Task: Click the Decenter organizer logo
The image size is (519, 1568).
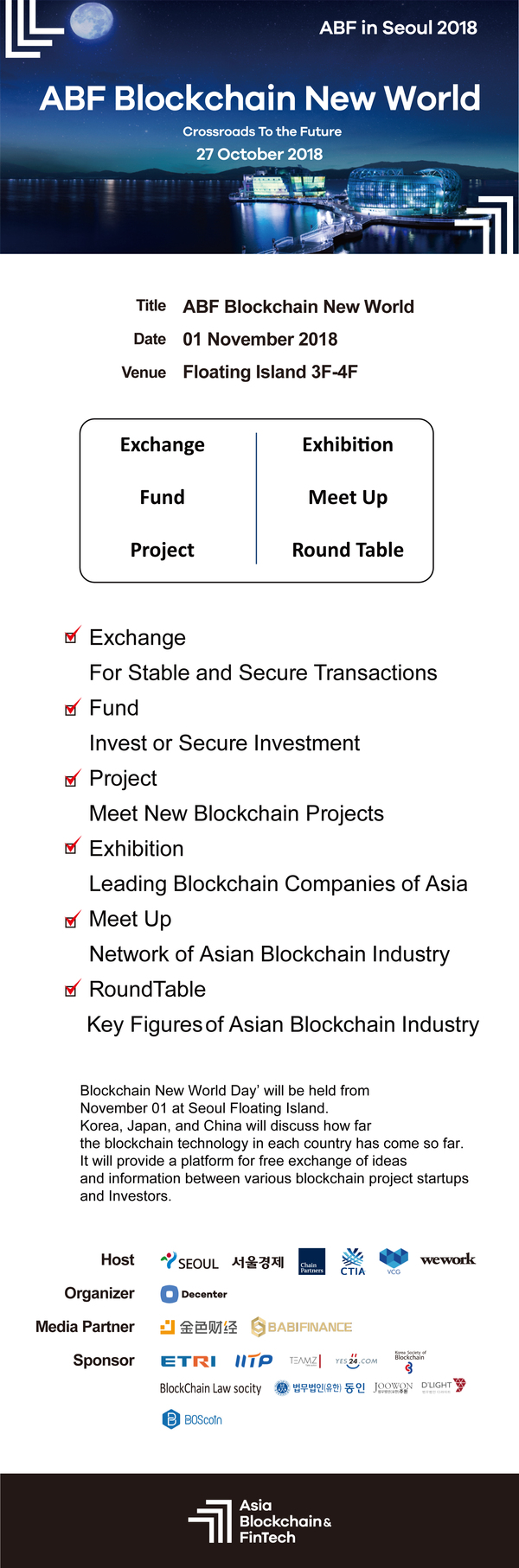Action: [x=194, y=1294]
